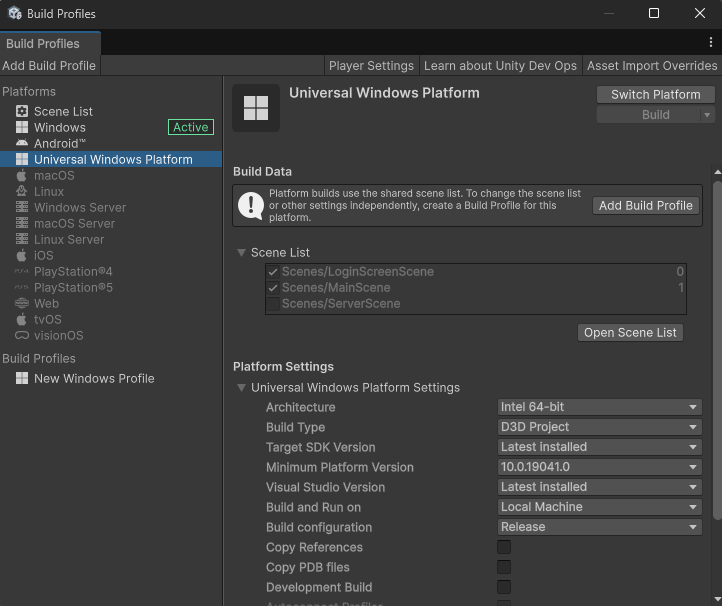The height and width of the screenshot is (606, 722).
Task: Click the macOS Server icon
Action: coord(22,223)
